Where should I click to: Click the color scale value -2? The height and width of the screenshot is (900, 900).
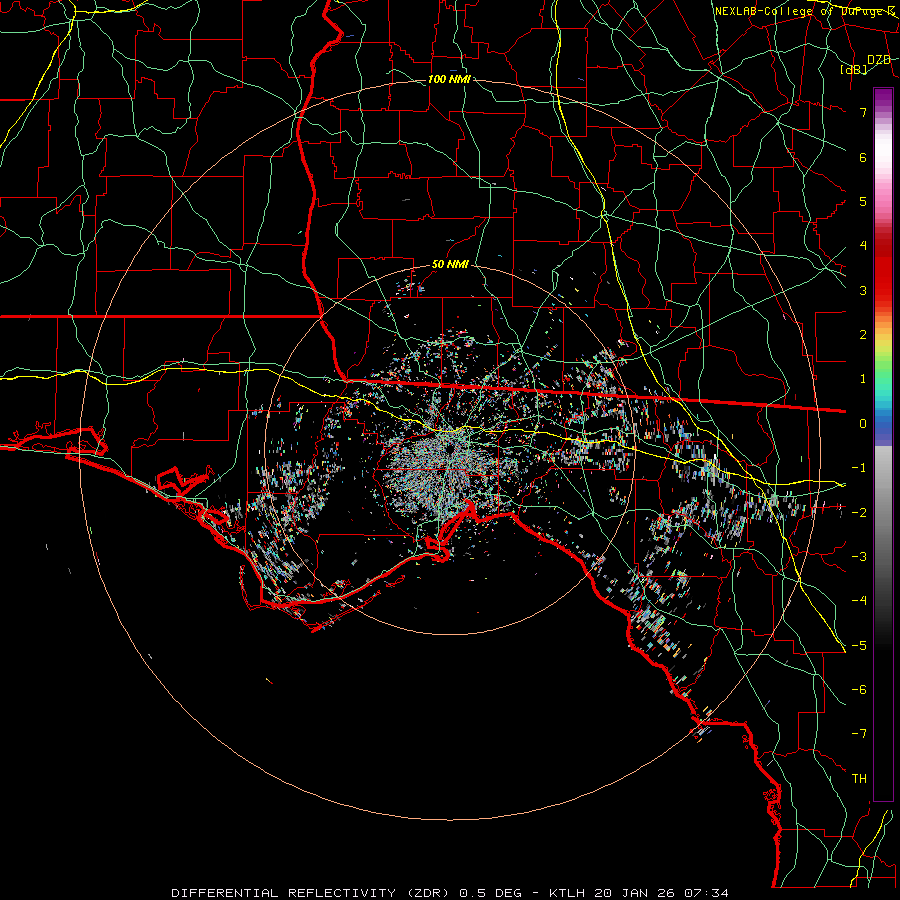point(859,512)
